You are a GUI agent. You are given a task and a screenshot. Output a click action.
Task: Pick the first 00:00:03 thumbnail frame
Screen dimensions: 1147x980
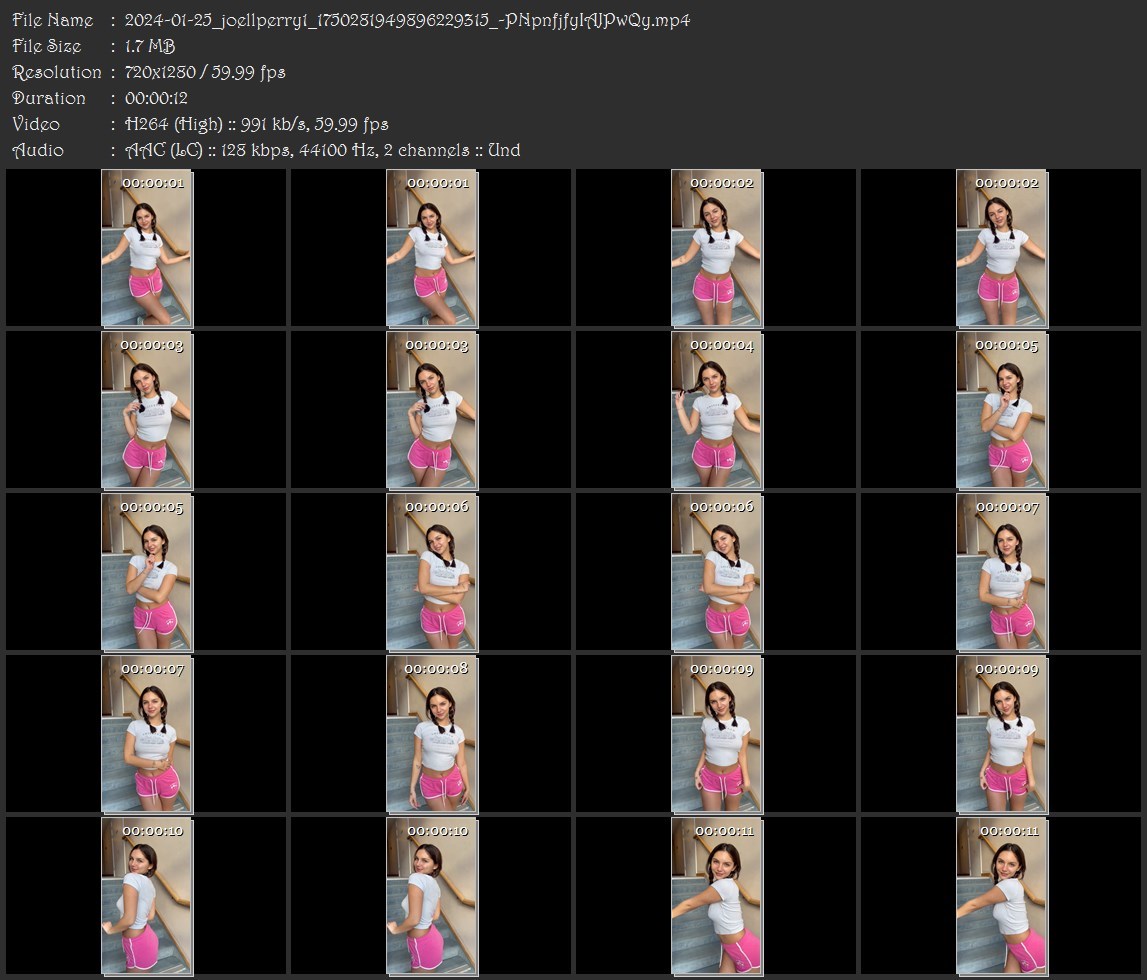point(147,410)
